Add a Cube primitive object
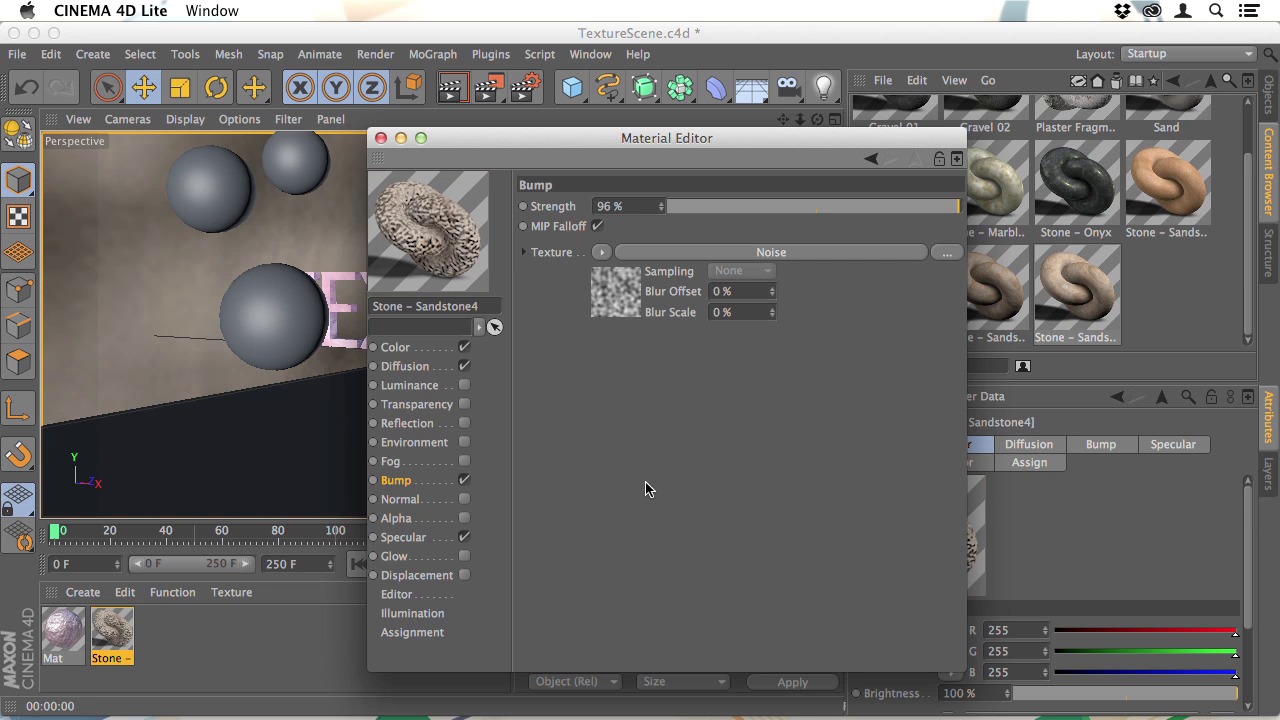1280x720 pixels. point(572,88)
